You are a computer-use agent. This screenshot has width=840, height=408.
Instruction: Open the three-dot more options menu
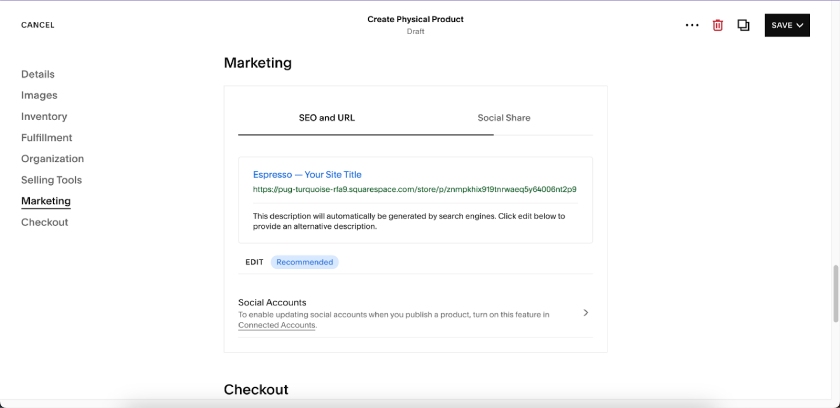pyautogui.click(x=692, y=25)
